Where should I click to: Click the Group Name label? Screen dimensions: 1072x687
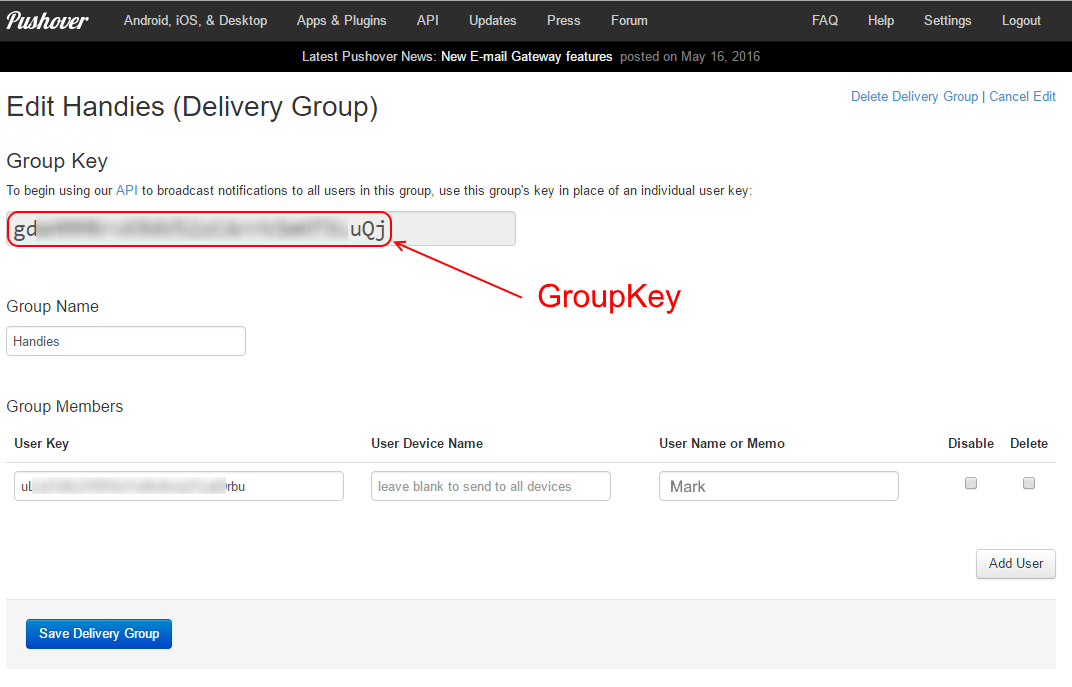[x=53, y=307]
